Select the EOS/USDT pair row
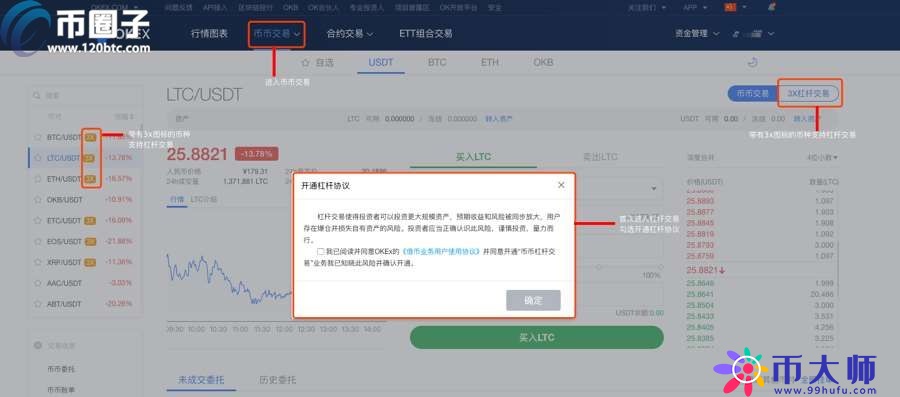Viewport: 900px width, 397px height. 85,242
